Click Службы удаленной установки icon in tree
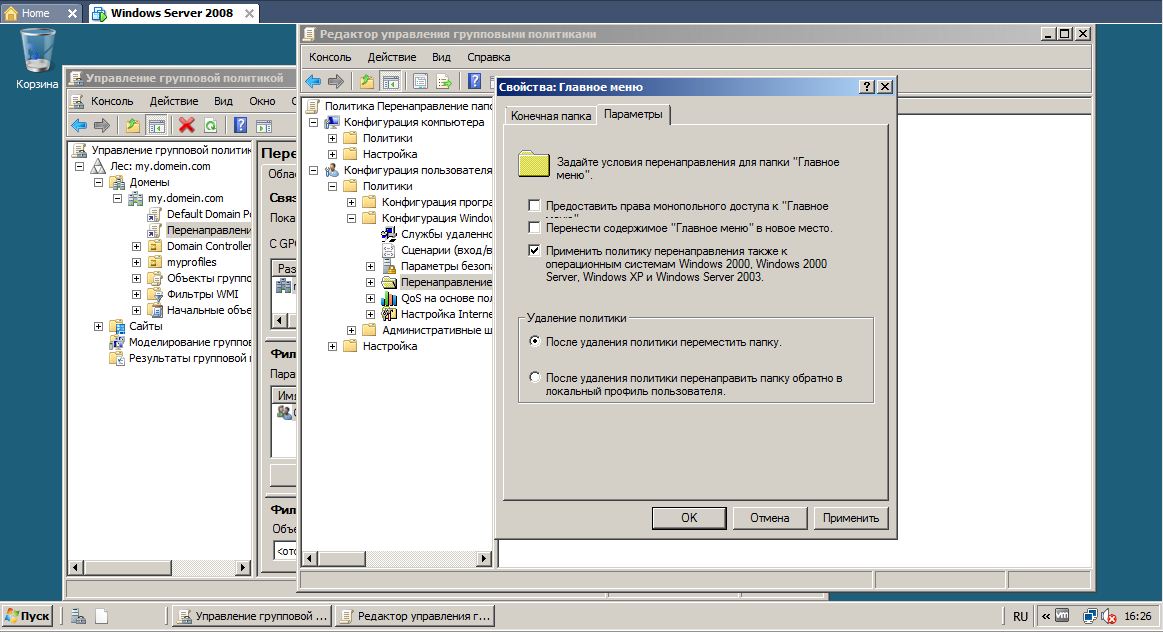This screenshot has height=633, width=1163. point(389,234)
